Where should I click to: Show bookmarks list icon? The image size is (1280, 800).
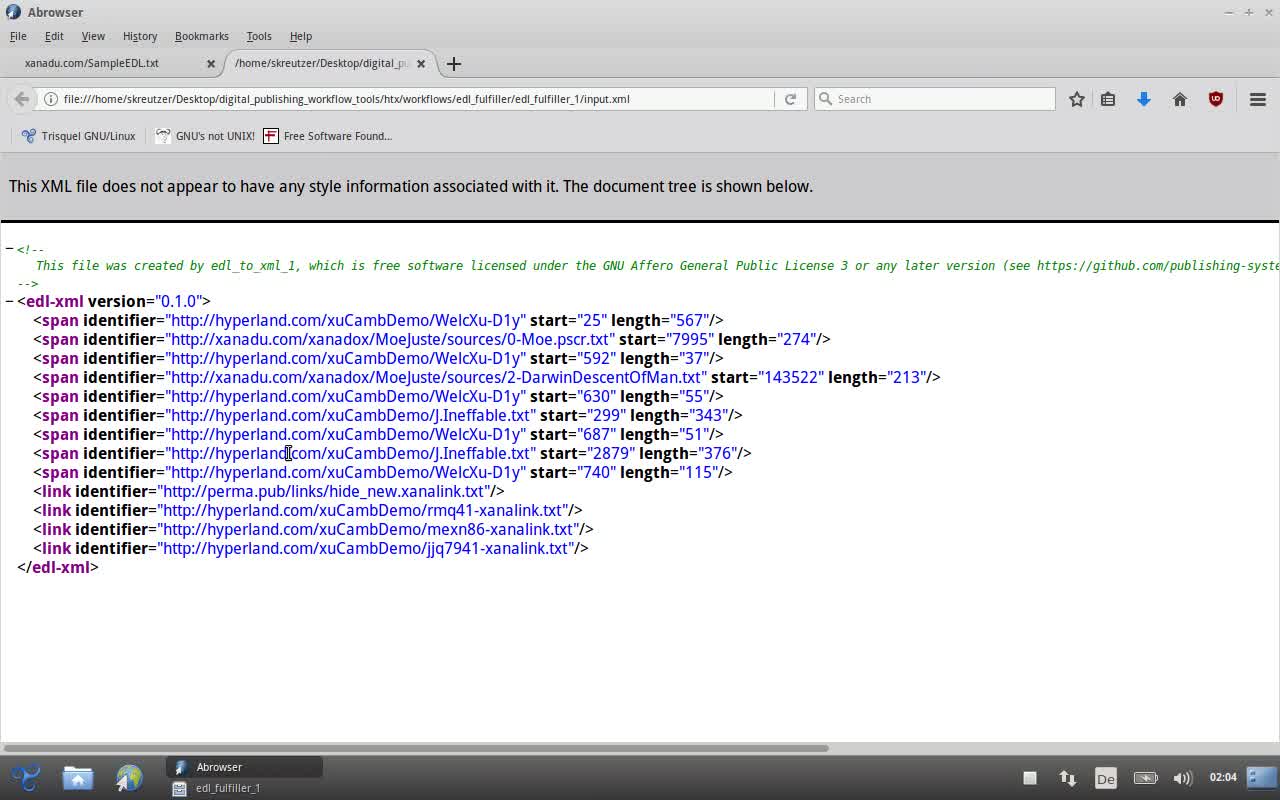tap(1108, 99)
